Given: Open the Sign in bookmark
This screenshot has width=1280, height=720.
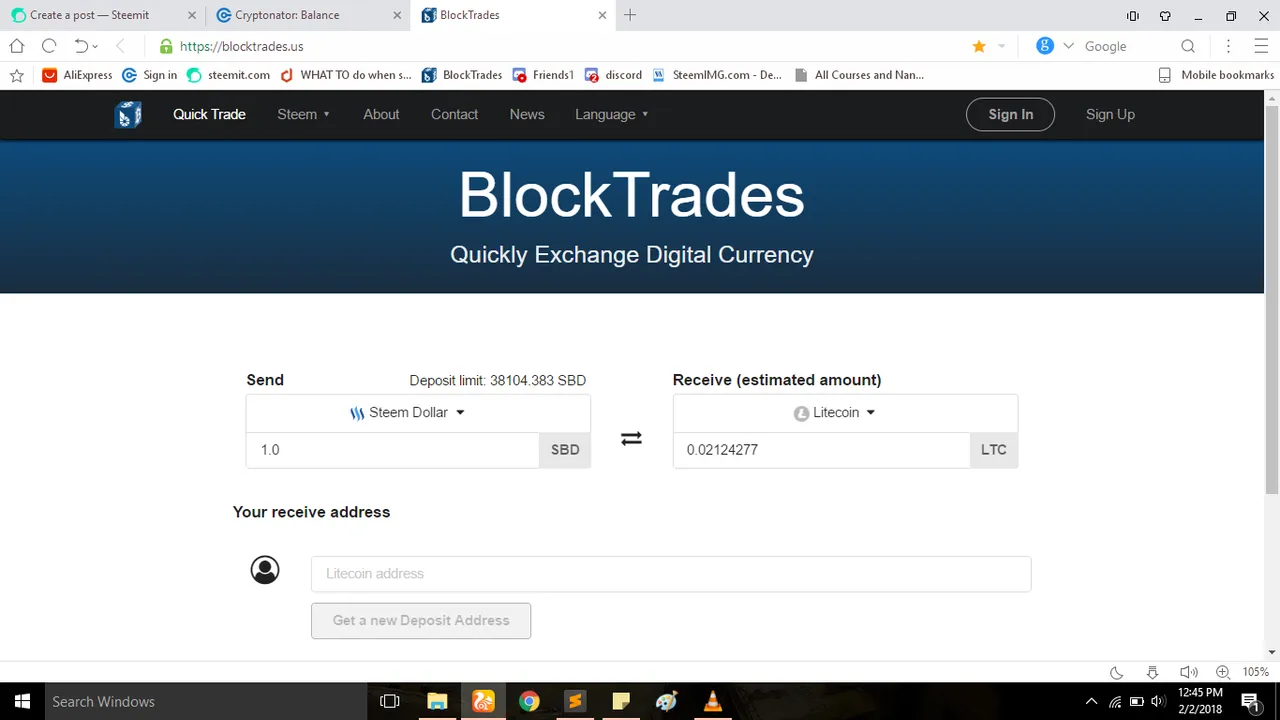Looking at the screenshot, I should [x=149, y=75].
